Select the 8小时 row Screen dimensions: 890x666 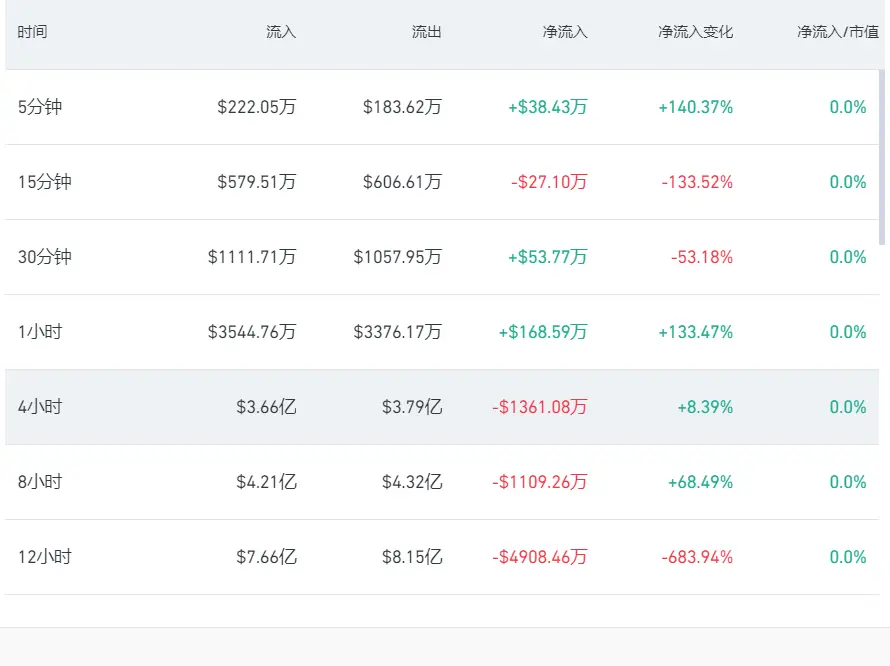coord(442,481)
